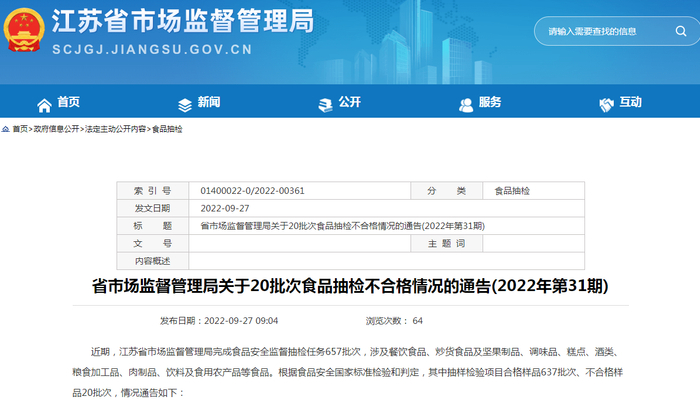
Task: Click the 文号 label cell
Action: [153, 243]
